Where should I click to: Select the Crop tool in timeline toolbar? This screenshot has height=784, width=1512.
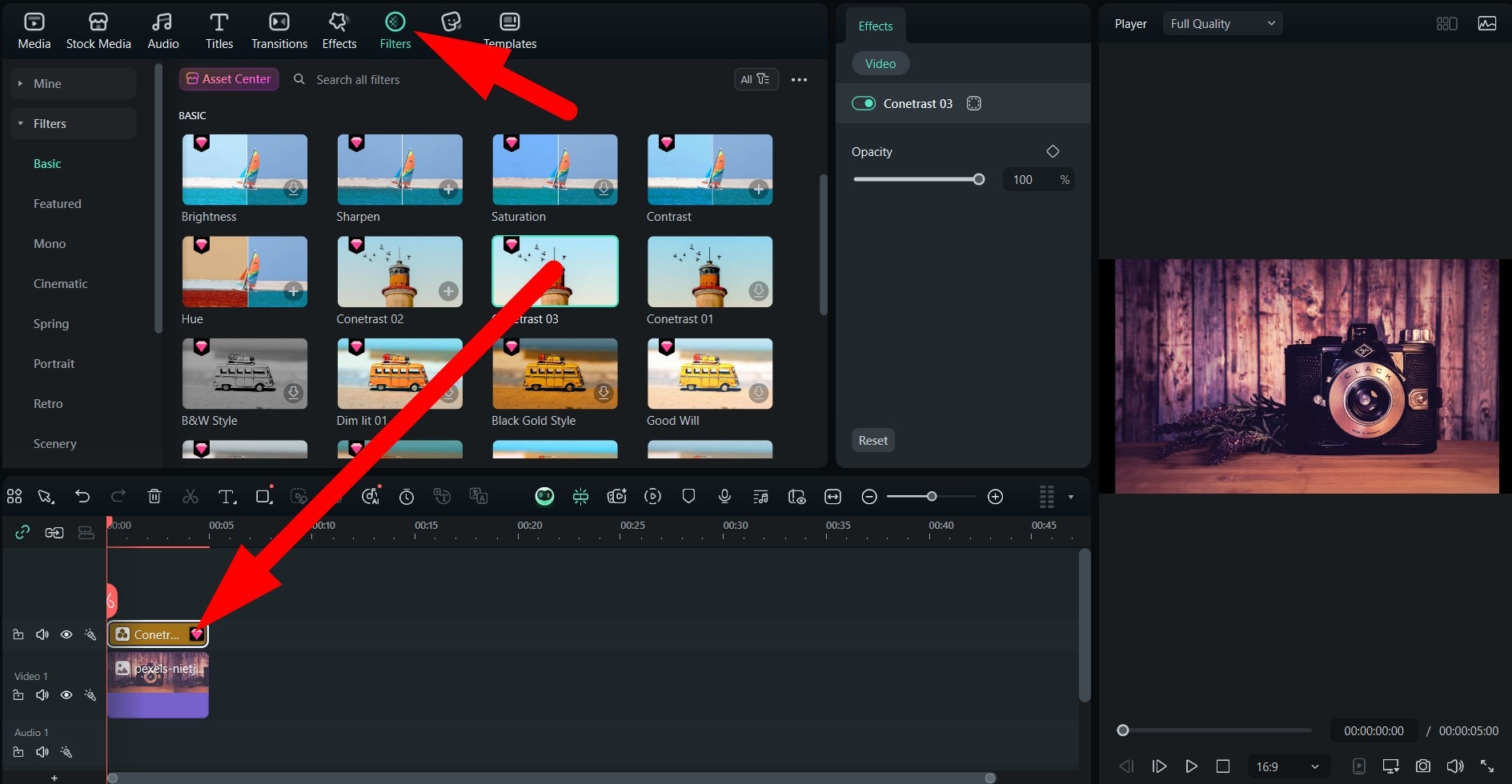coord(263,496)
